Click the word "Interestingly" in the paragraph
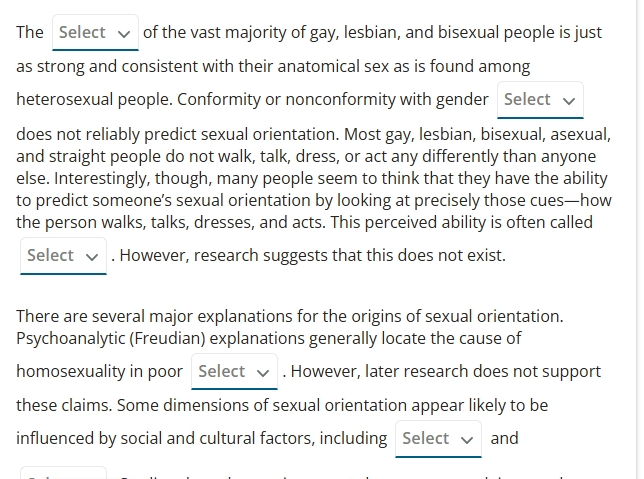The width and height of the screenshot is (644, 479). (x=102, y=178)
